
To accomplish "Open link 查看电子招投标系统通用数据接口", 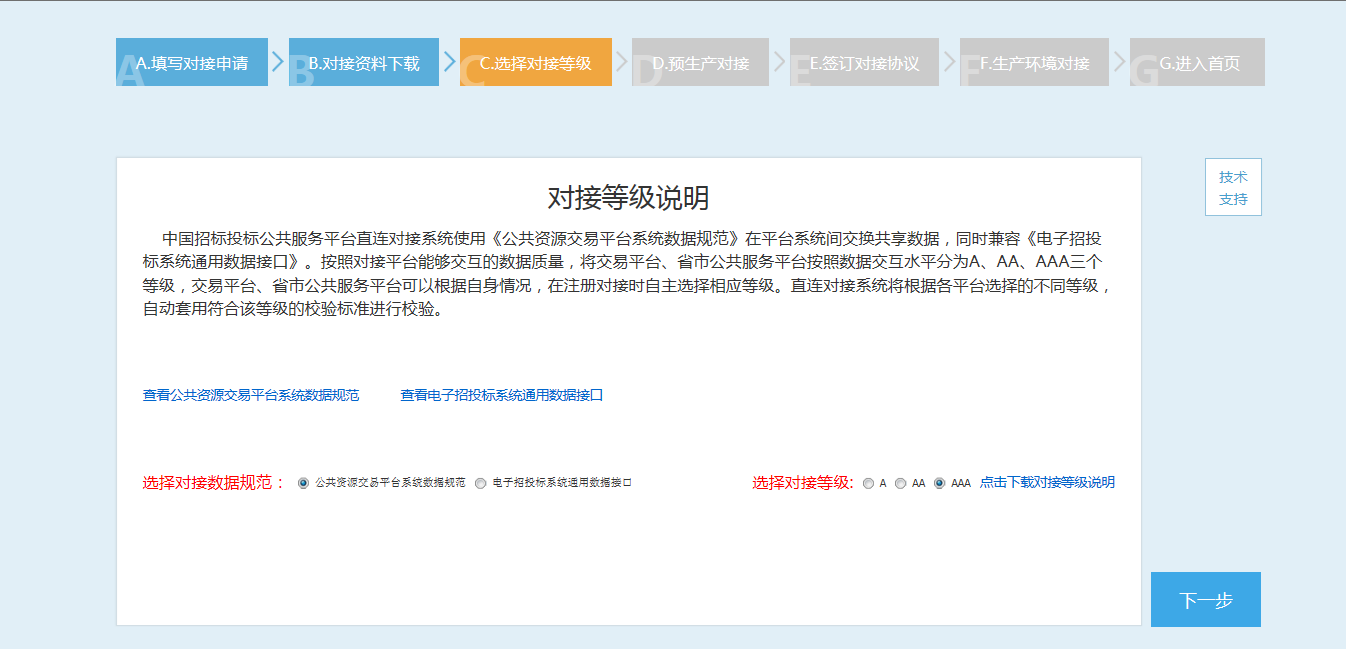I will click(x=502, y=395).
